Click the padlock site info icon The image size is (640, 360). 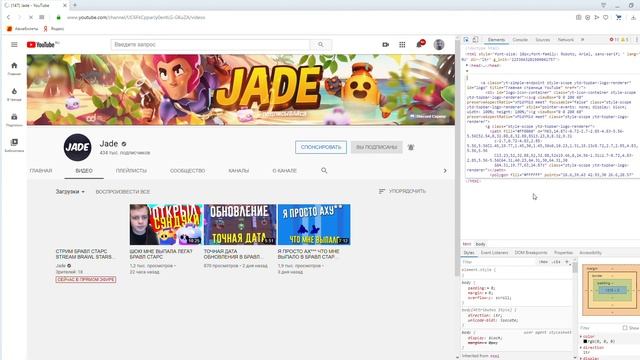58,17
